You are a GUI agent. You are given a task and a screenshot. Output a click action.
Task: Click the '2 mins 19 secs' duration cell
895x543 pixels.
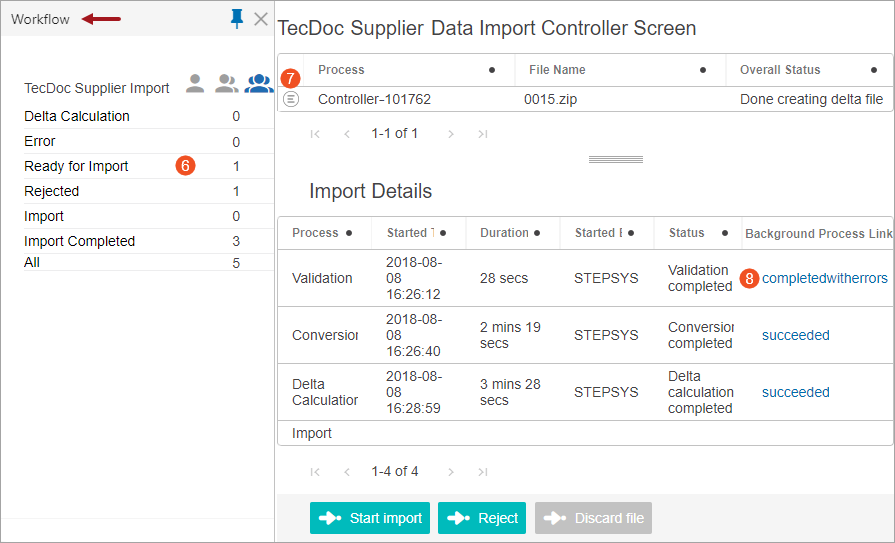(x=510, y=335)
